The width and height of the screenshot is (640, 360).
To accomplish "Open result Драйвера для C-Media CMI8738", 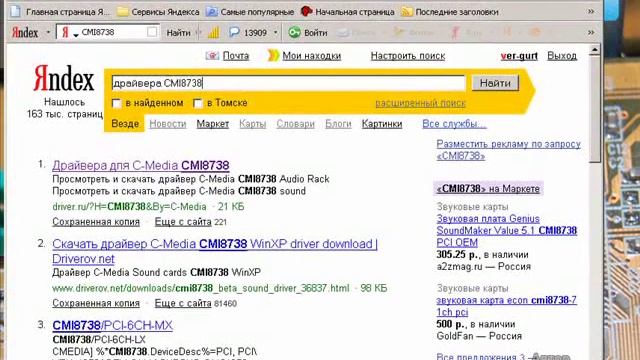I will click(141, 165).
